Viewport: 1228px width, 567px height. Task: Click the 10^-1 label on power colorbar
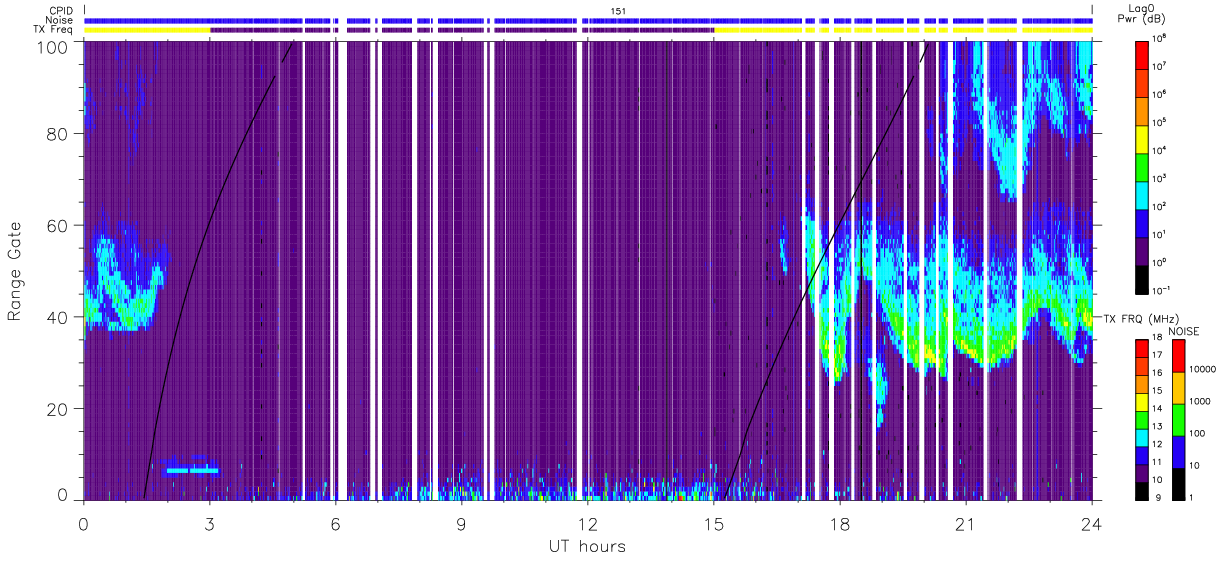tap(1162, 291)
